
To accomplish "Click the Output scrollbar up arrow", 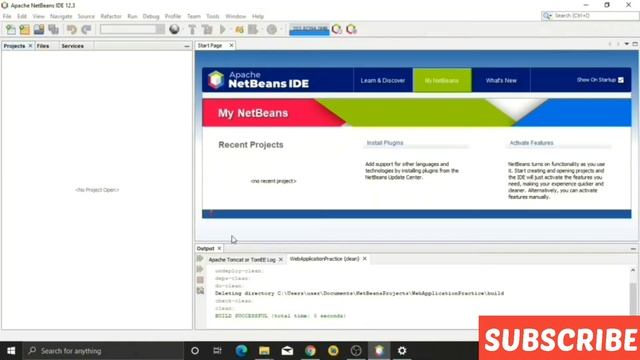I will pos(633,270).
